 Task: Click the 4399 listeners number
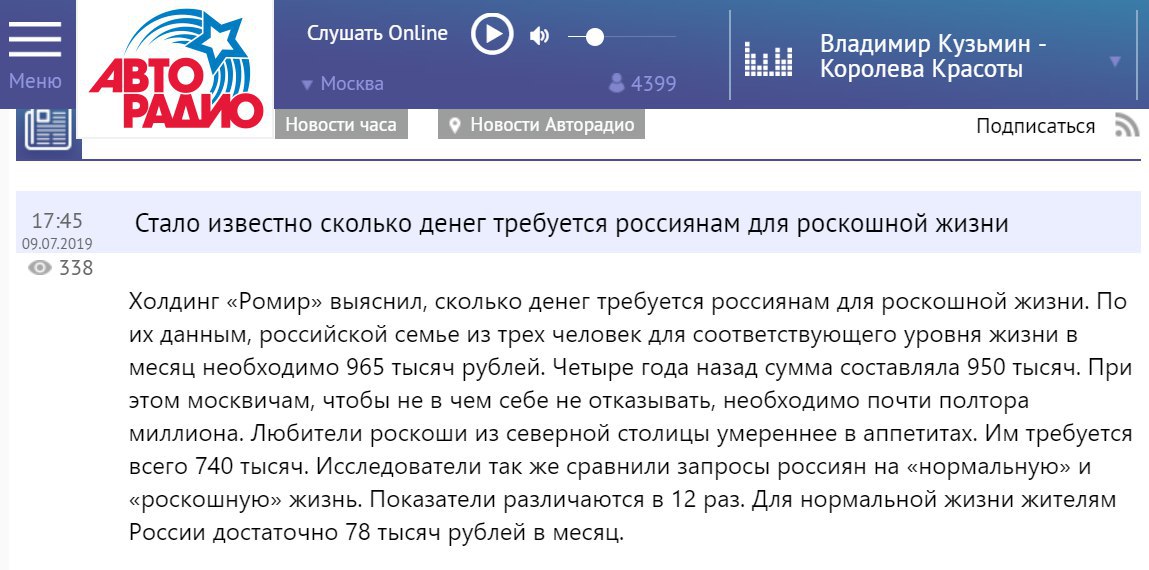click(x=654, y=84)
